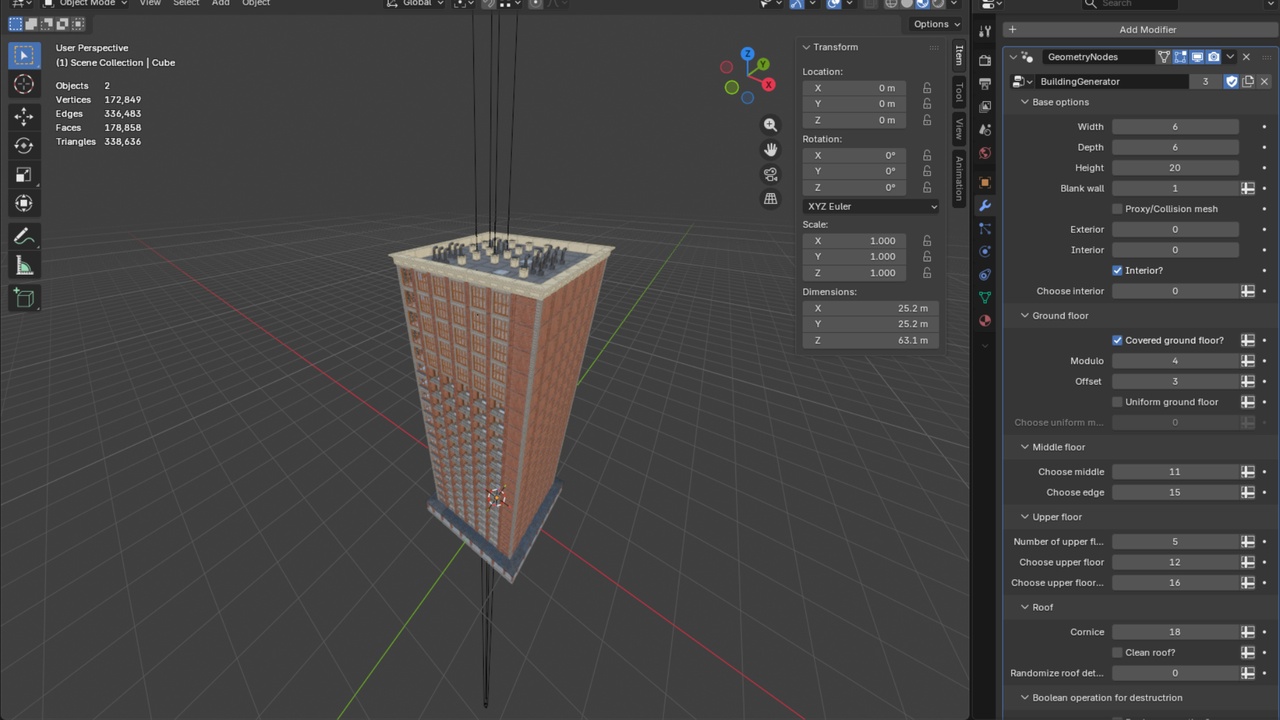1280x720 pixels.
Task: Pick the Rotate tool
Action: pyautogui.click(x=24, y=146)
